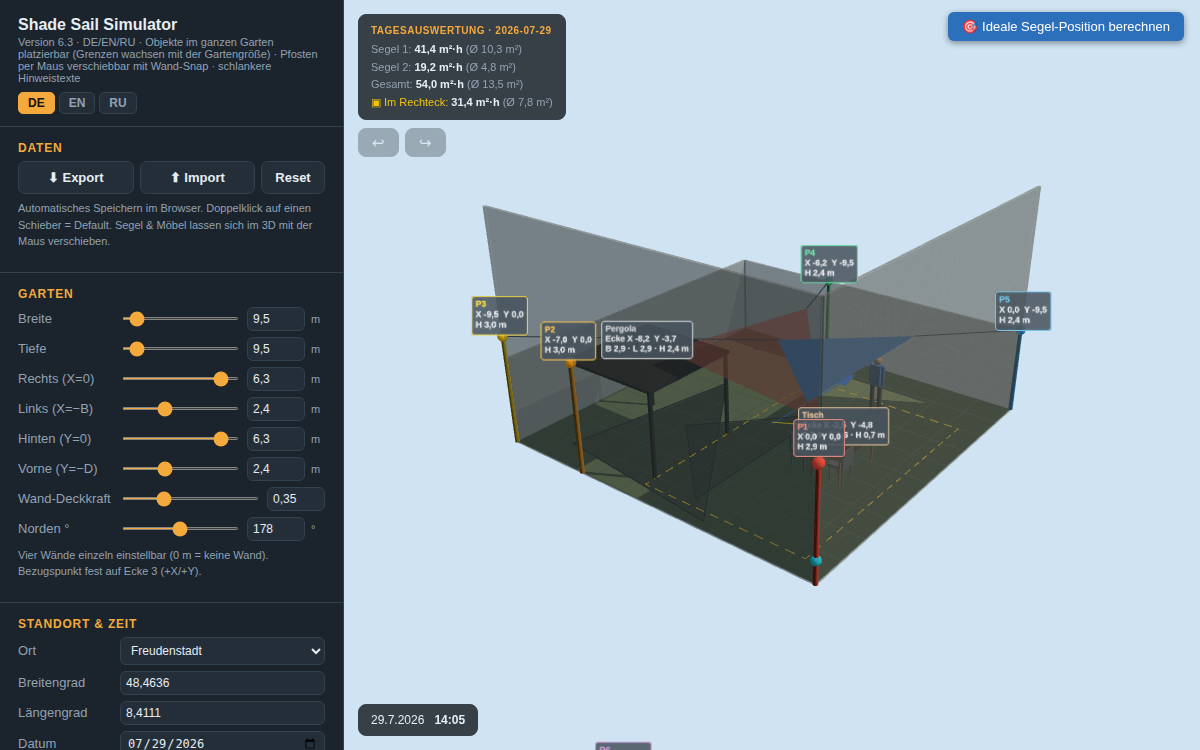
Task: Click the TAGESAUSWERTUNG heading
Action: click(x=461, y=31)
